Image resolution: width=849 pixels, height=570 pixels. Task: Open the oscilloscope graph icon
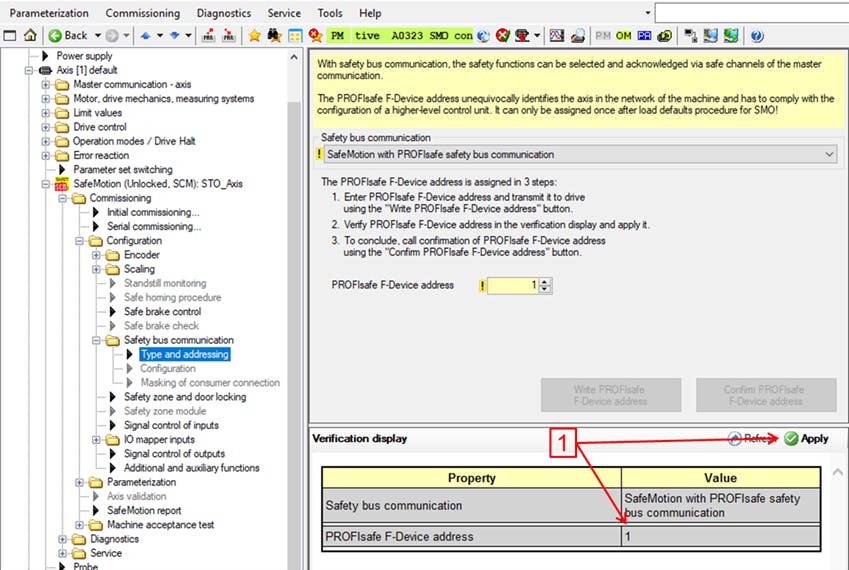[x=557, y=36]
